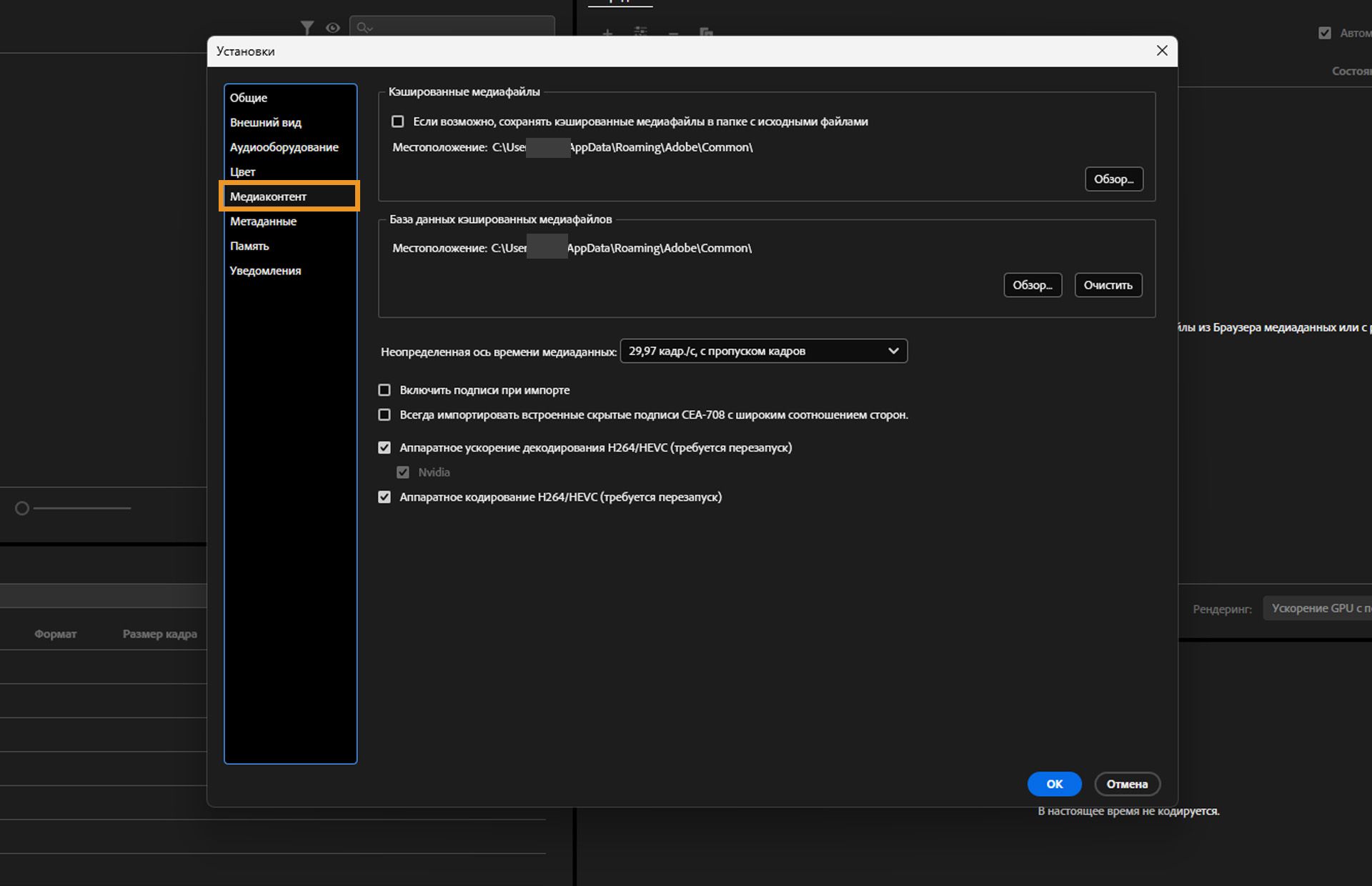Click the magnifier icon in the search box

pos(364,27)
